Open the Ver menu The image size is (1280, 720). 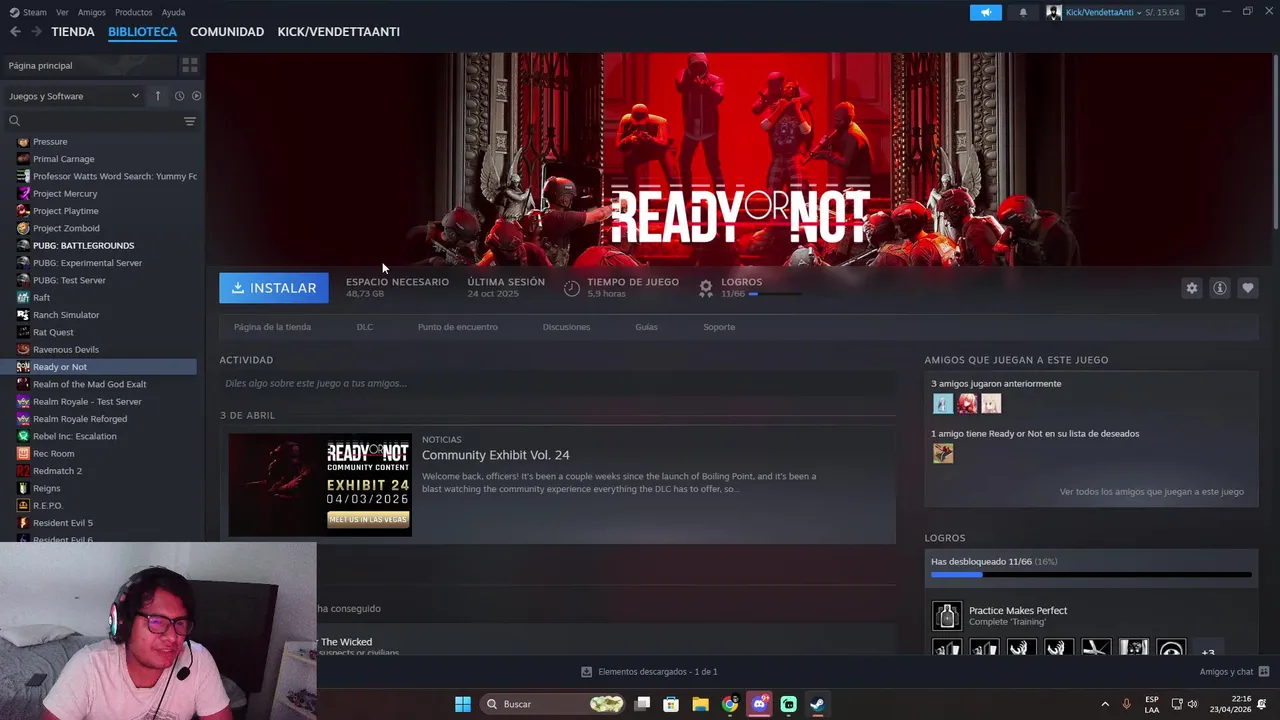(63, 12)
